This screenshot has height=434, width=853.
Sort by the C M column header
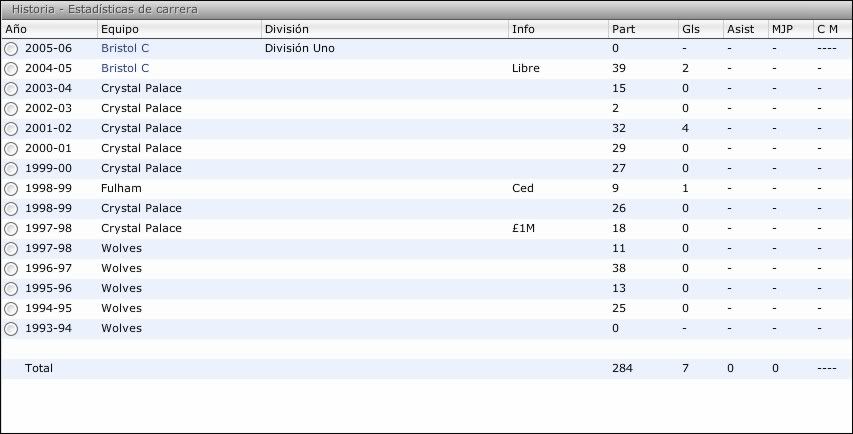click(833, 29)
